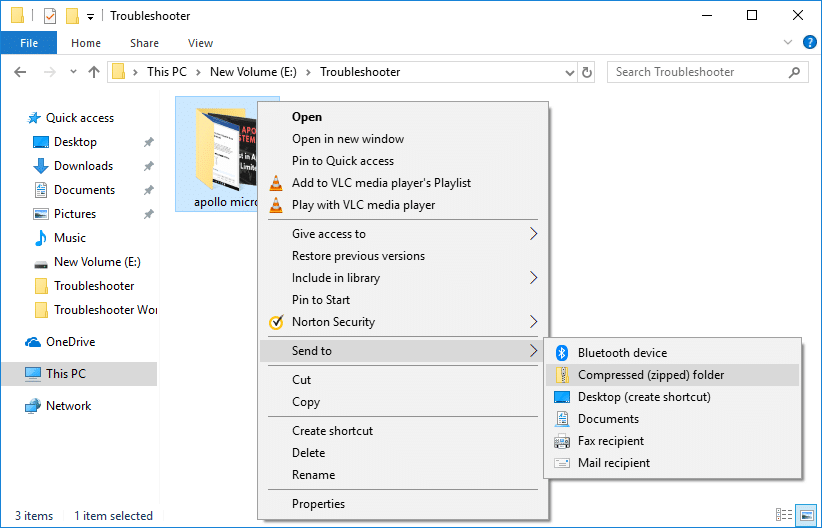Go up one folder level
822x528 pixels.
[x=94, y=72]
